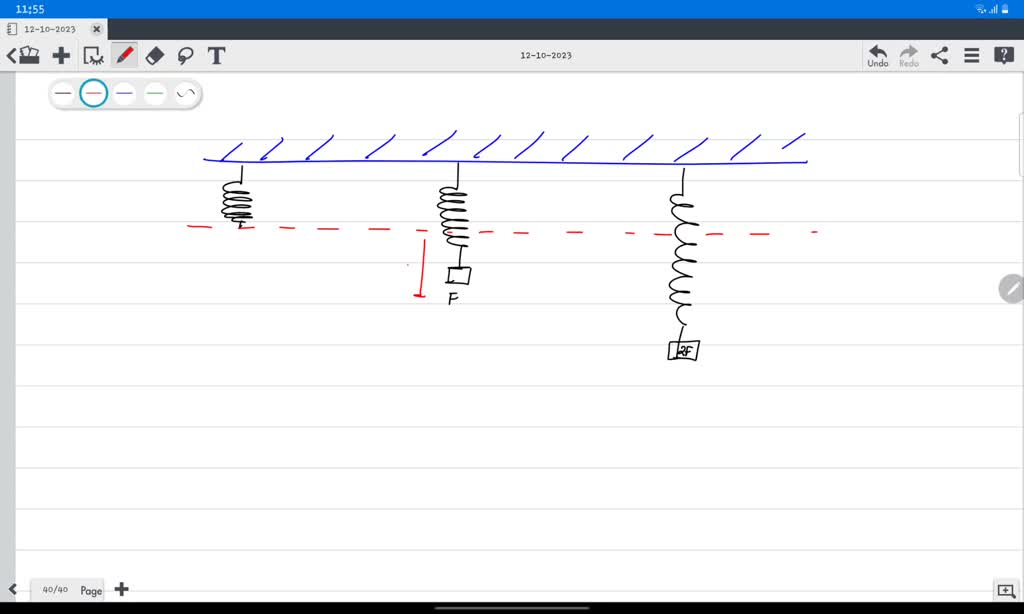Image resolution: width=1024 pixels, height=614 pixels.
Task: Share the current note
Action: [x=940, y=56]
